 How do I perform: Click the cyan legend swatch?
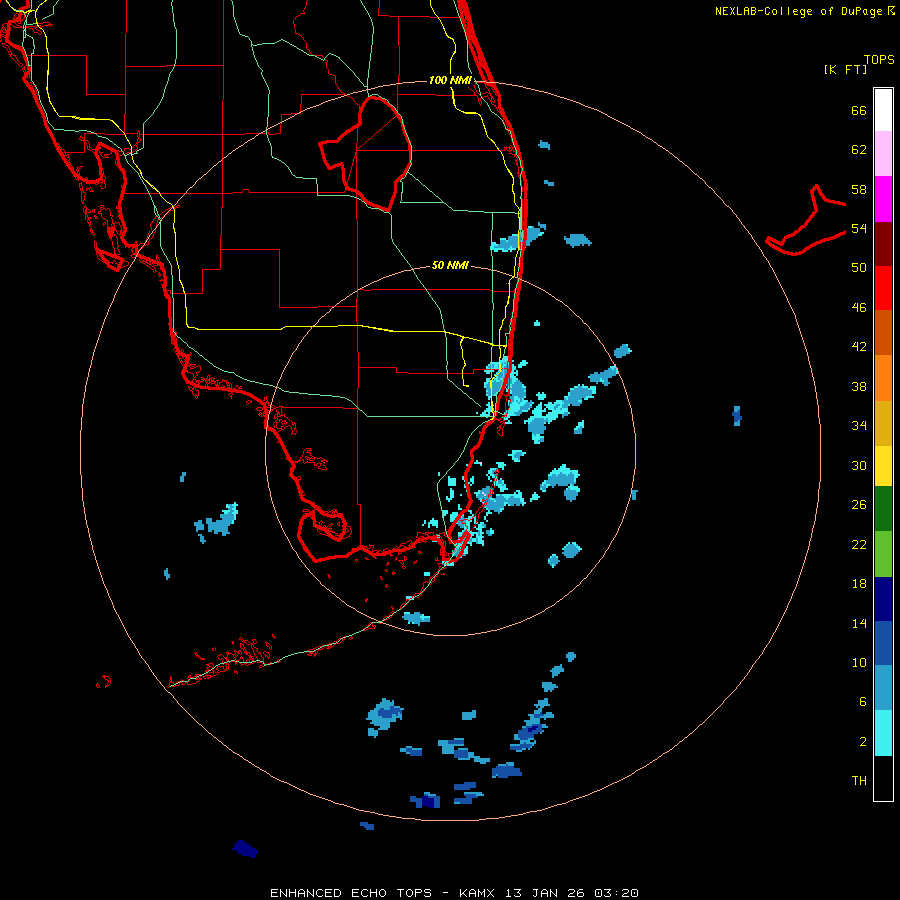pos(883,734)
